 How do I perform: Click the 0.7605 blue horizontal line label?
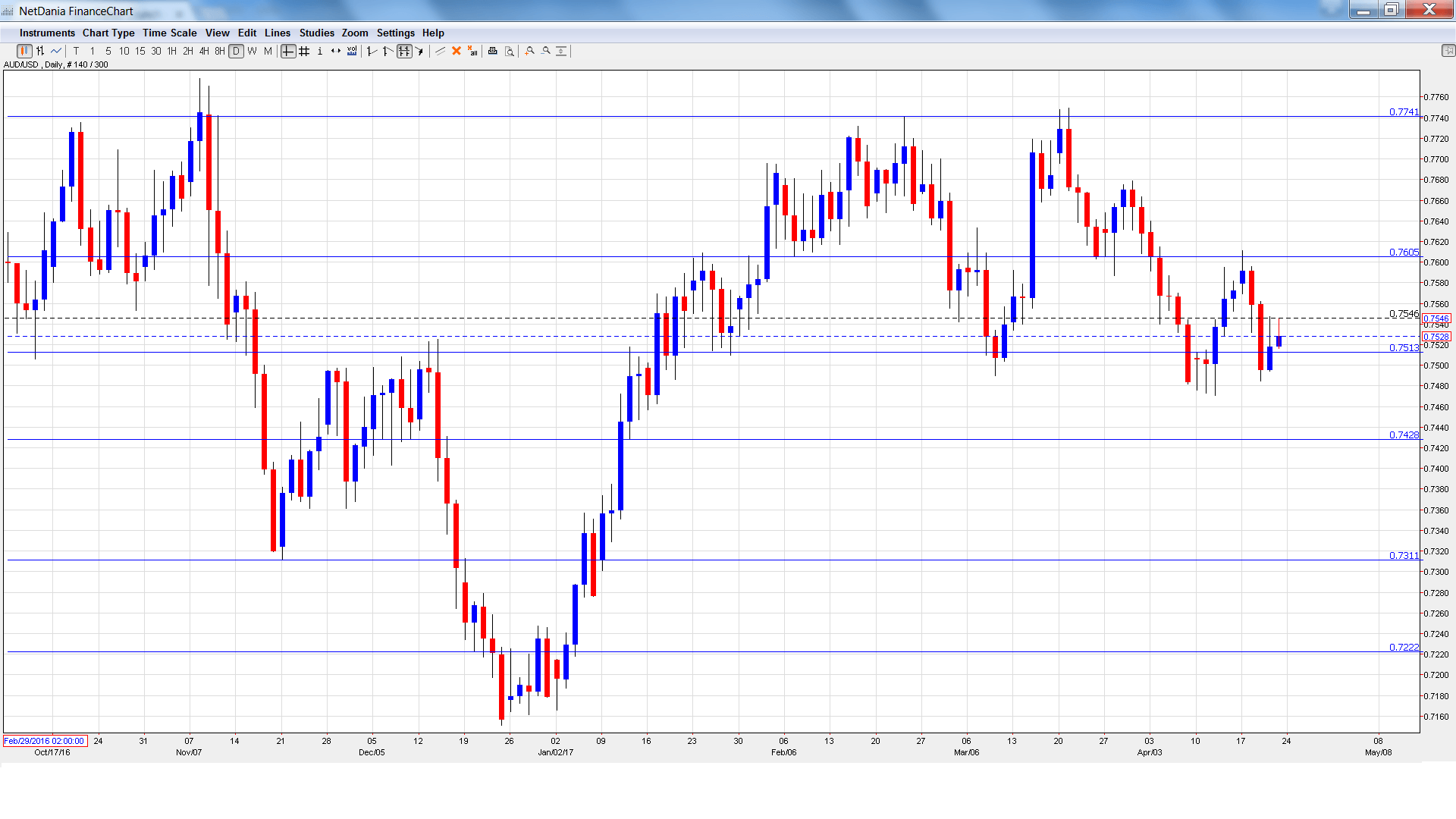point(1403,253)
